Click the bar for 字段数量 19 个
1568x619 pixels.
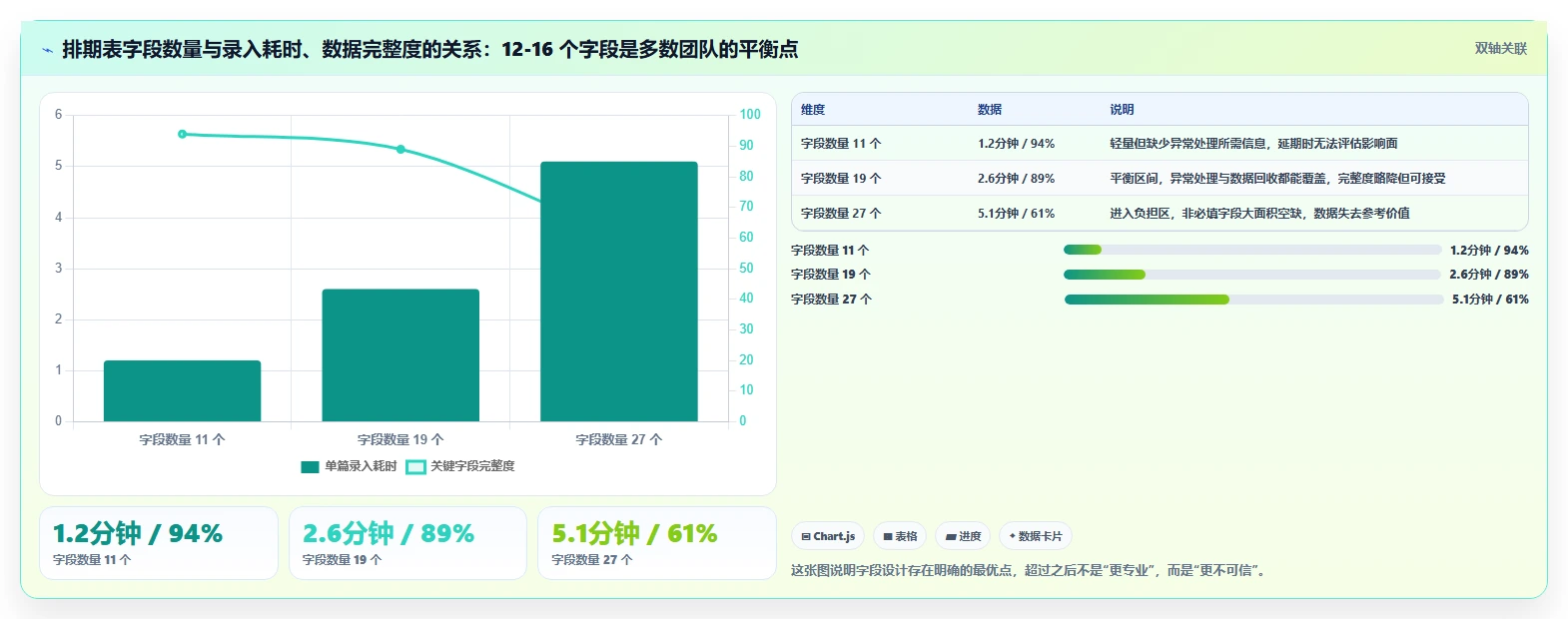400,354
